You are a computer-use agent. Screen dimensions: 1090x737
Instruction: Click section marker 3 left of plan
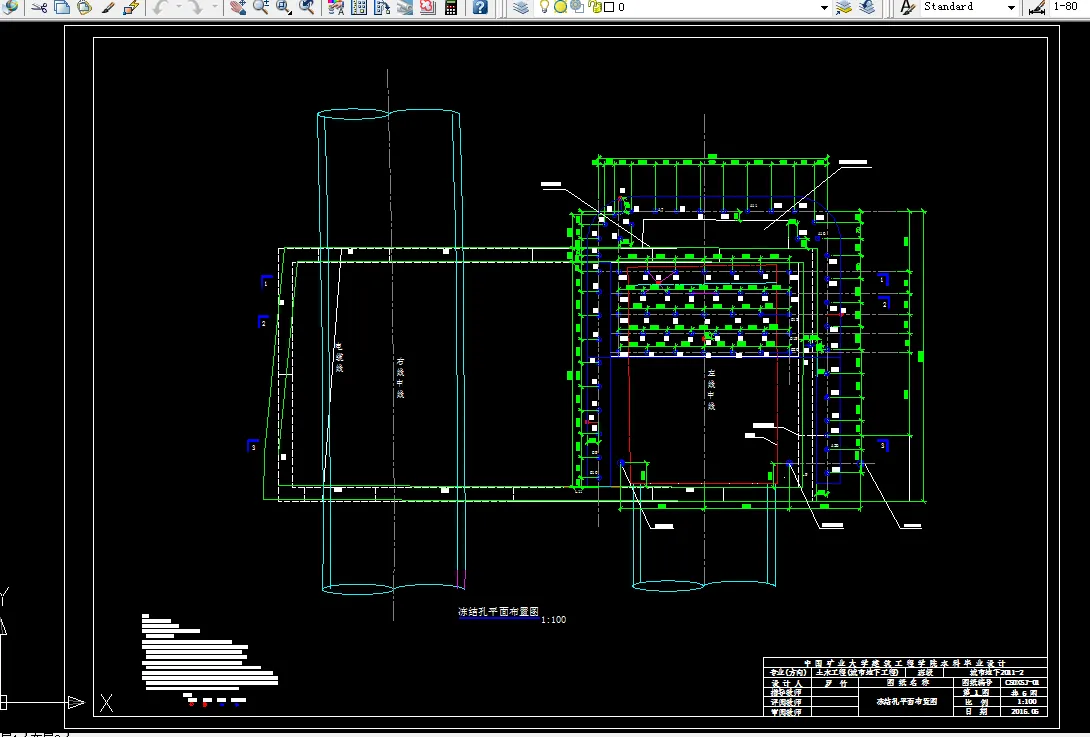(253, 446)
